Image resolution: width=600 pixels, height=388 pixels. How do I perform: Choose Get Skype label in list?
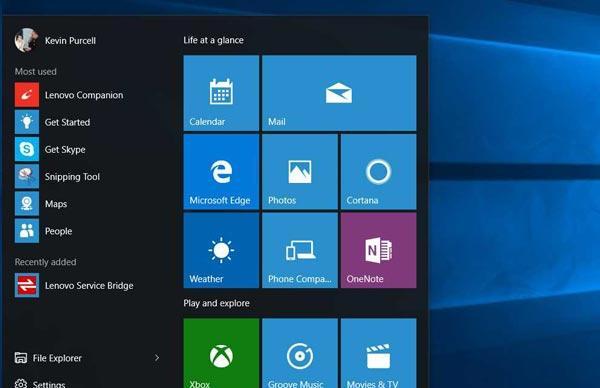[x=65, y=150]
